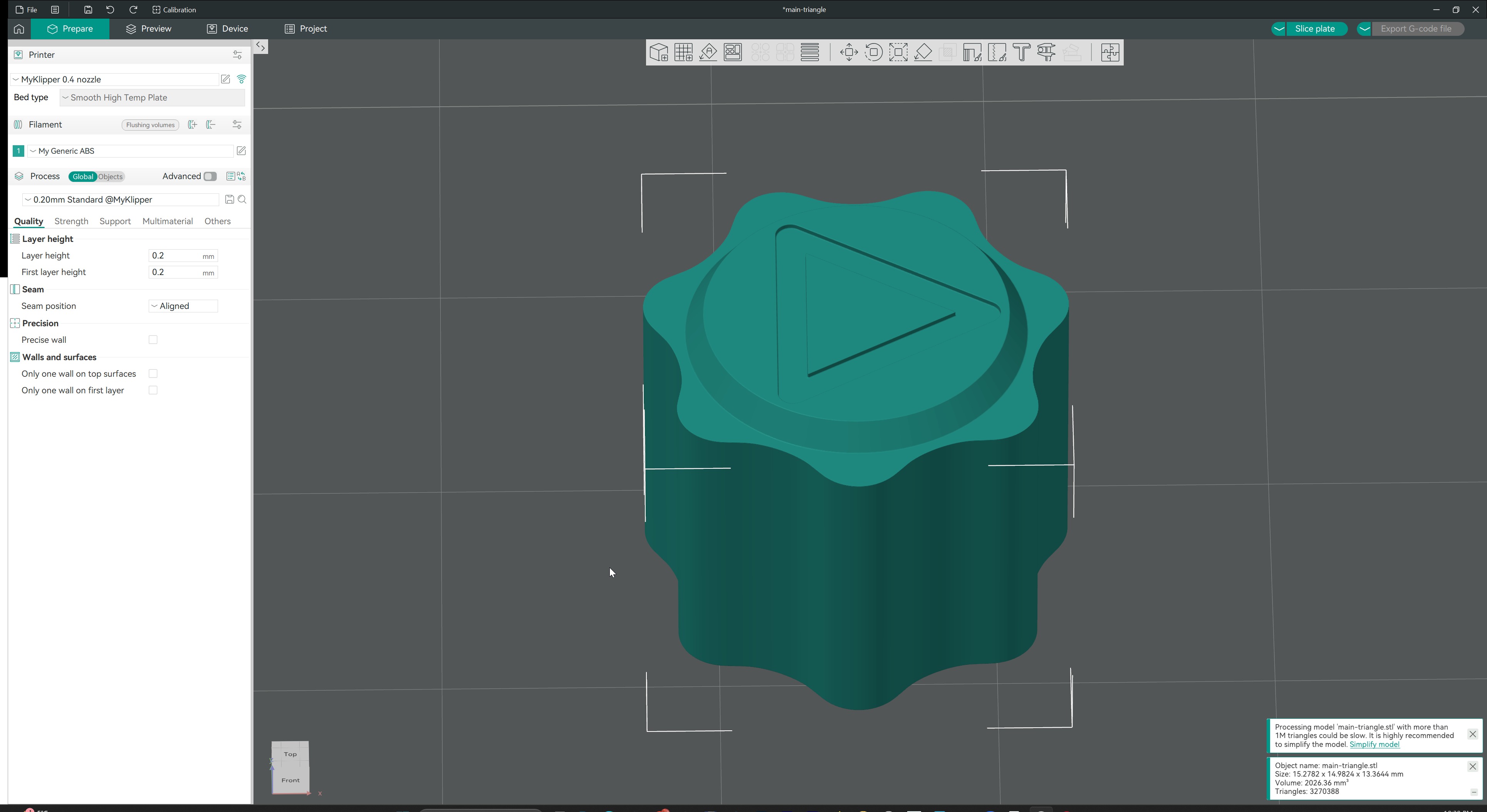Open the Others settings tab
The width and height of the screenshot is (1487, 812).
tap(218, 221)
